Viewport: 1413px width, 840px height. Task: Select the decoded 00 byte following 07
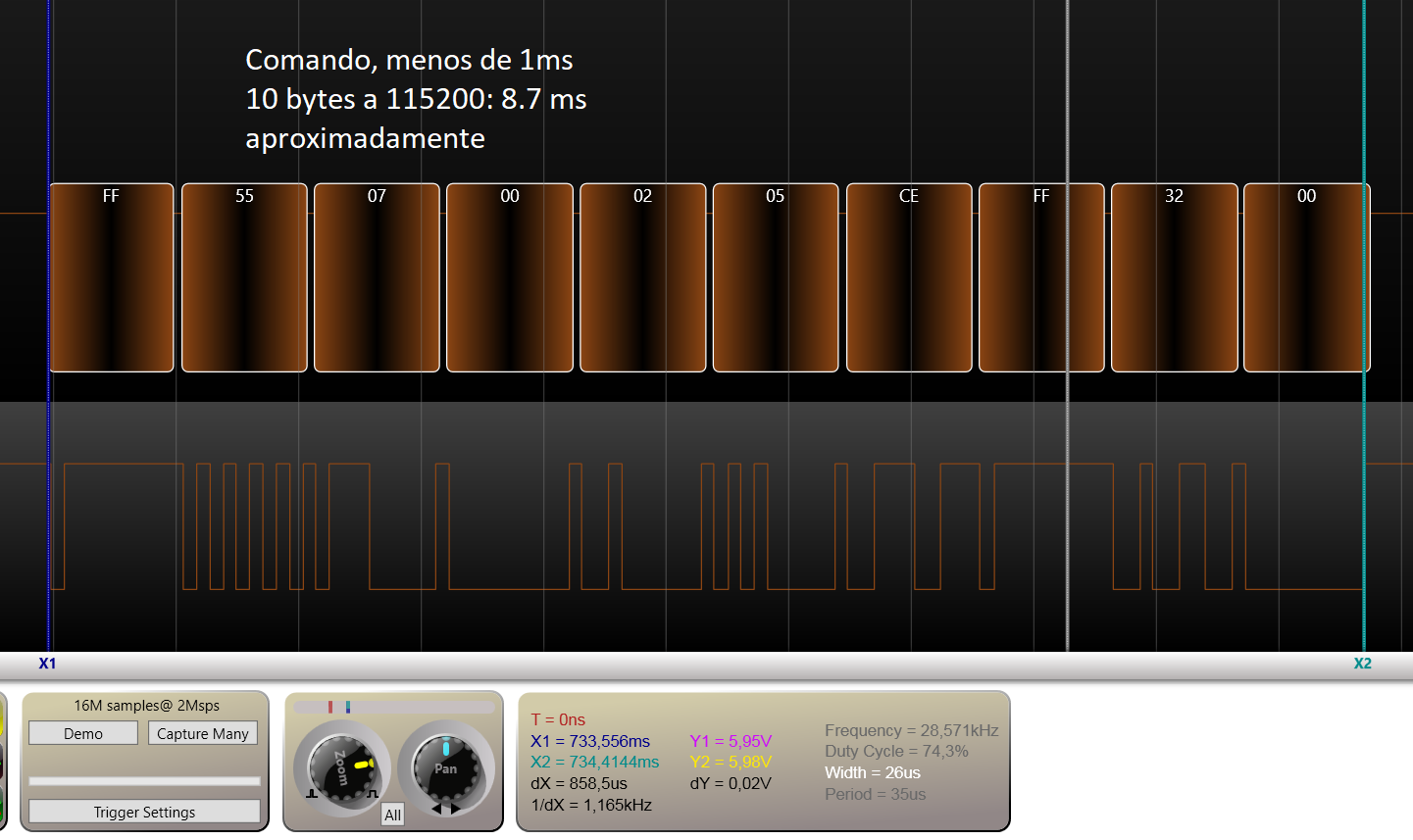click(x=510, y=277)
